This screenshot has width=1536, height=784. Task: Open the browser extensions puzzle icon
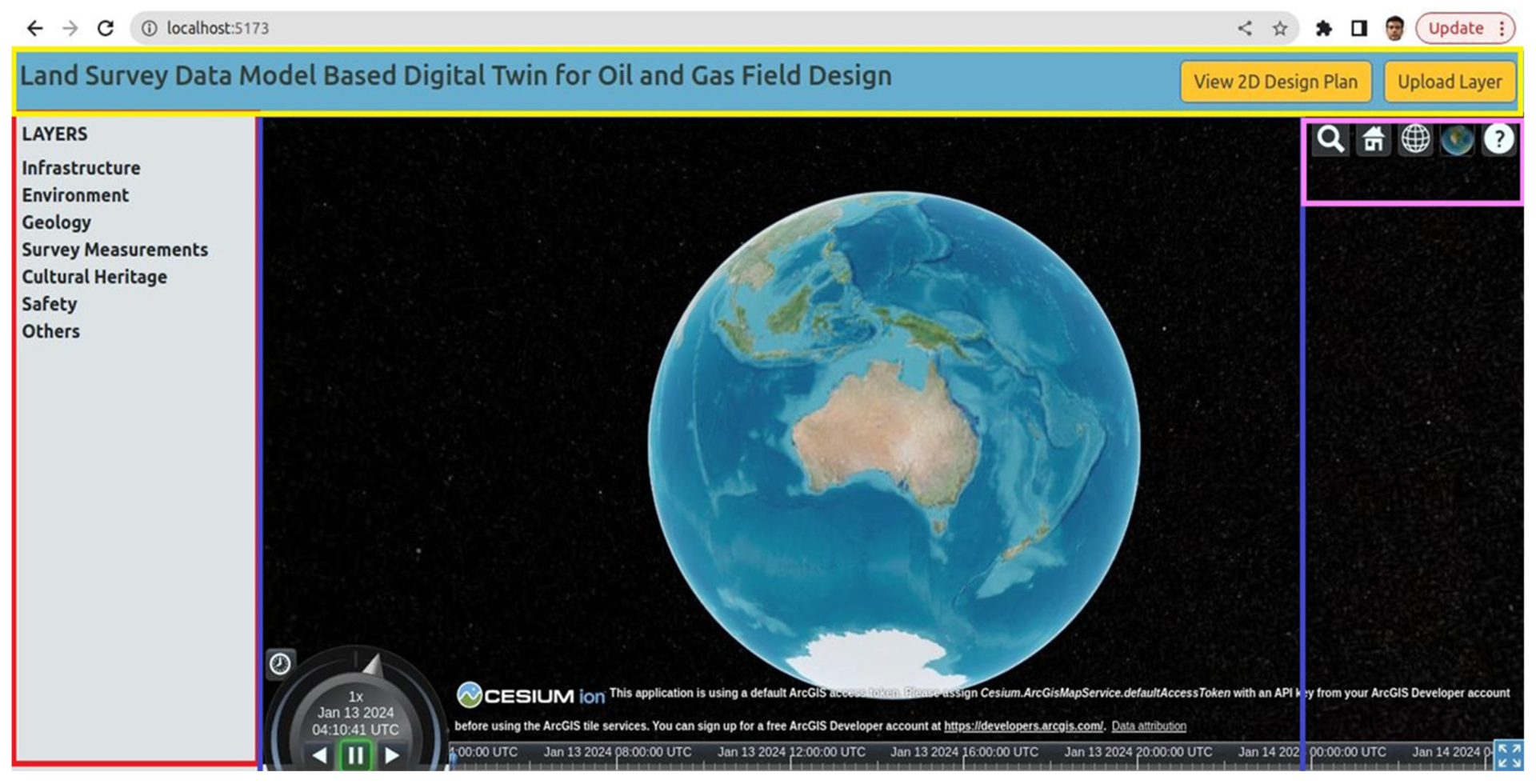[x=1324, y=28]
